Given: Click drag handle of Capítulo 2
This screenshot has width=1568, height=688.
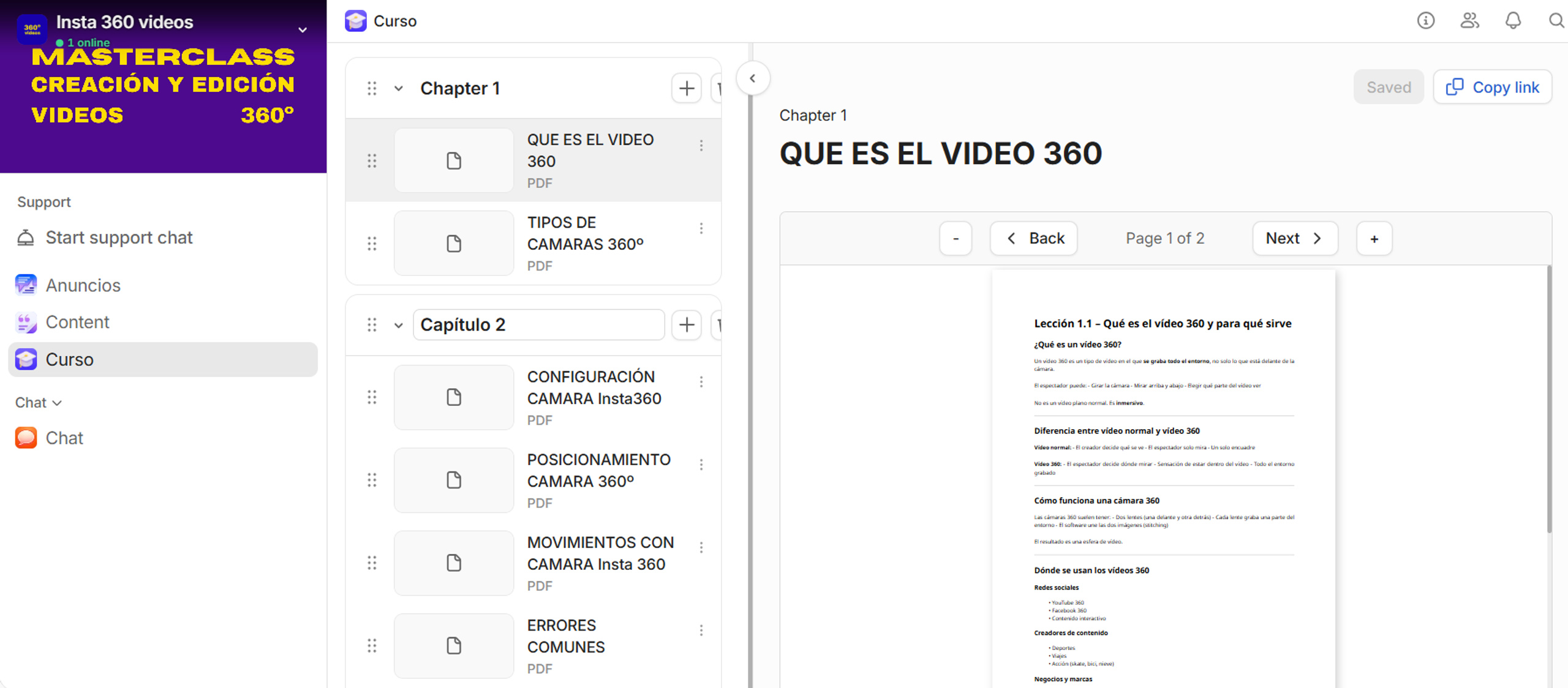Looking at the screenshot, I should 372,324.
